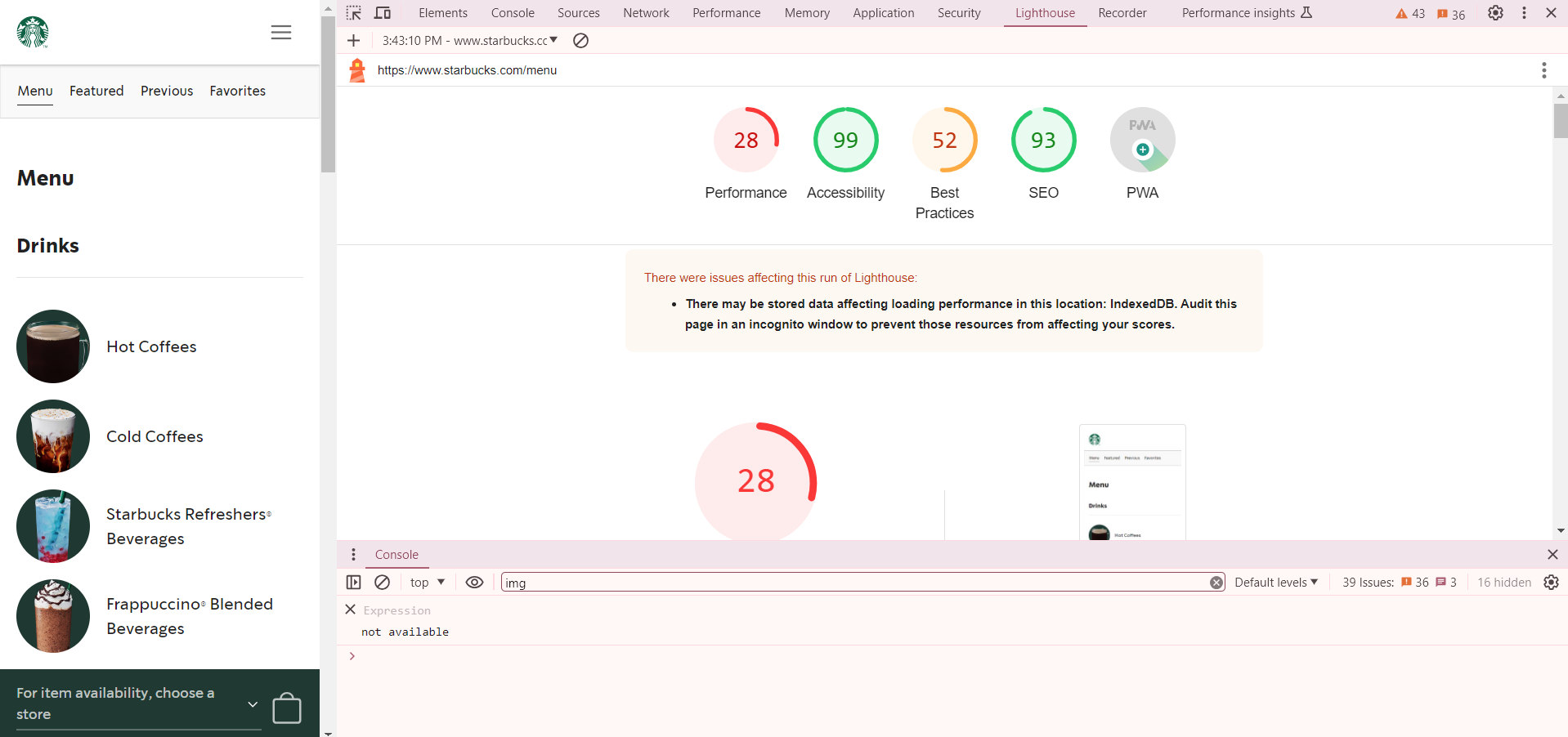Click the inspect element picker icon

pyautogui.click(x=353, y=13)
